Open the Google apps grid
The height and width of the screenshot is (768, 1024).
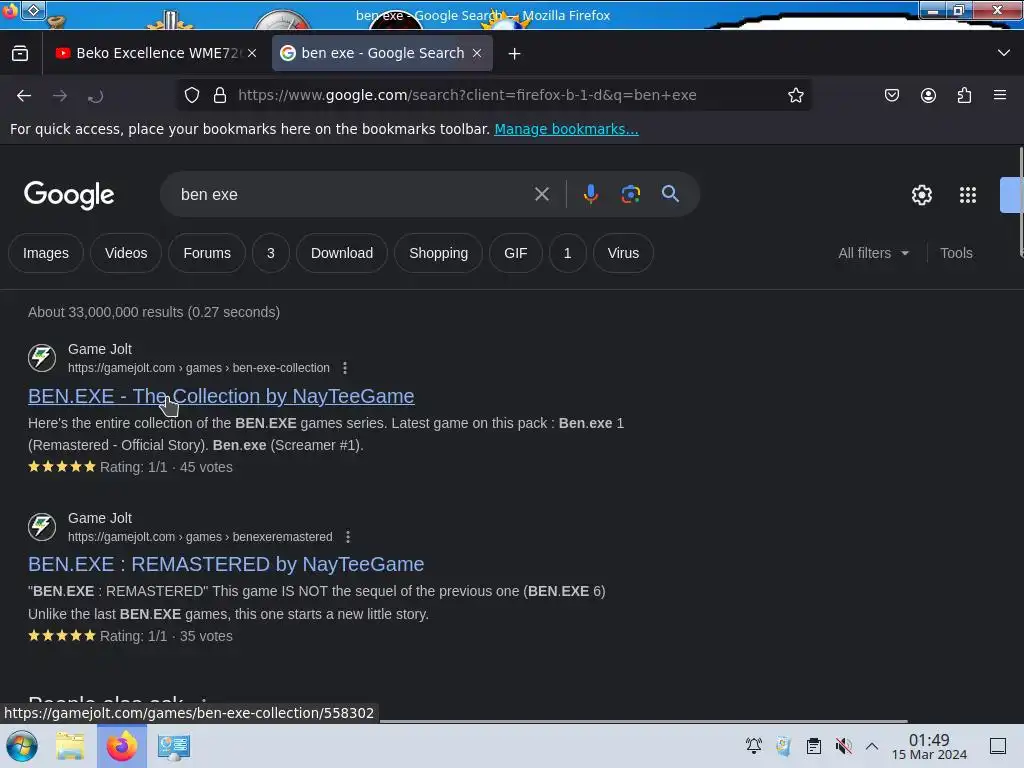(x=968, y=195)
